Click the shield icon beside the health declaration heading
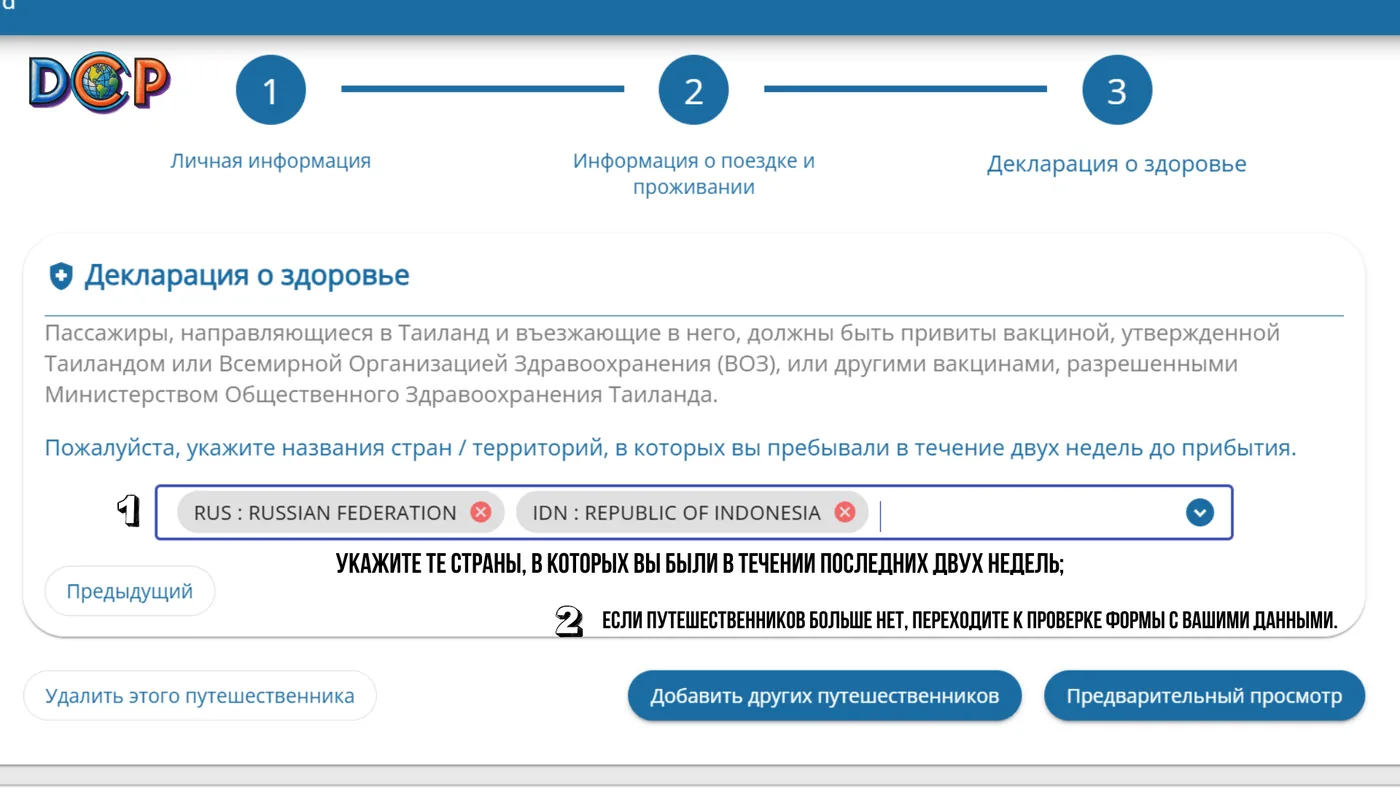The height and width of the screenshot is (788, 1400). 61,276
